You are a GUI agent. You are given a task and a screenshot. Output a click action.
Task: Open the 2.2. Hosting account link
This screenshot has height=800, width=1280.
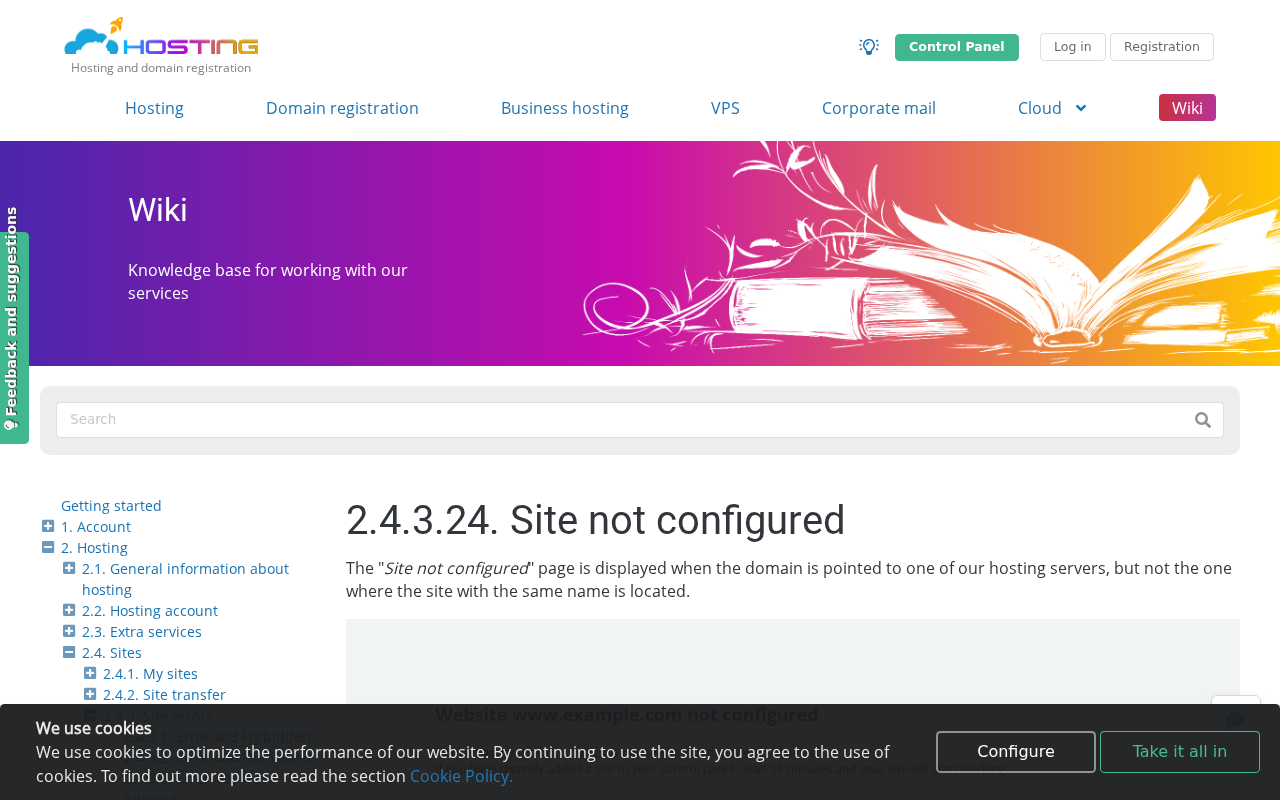tap(150, 611)
